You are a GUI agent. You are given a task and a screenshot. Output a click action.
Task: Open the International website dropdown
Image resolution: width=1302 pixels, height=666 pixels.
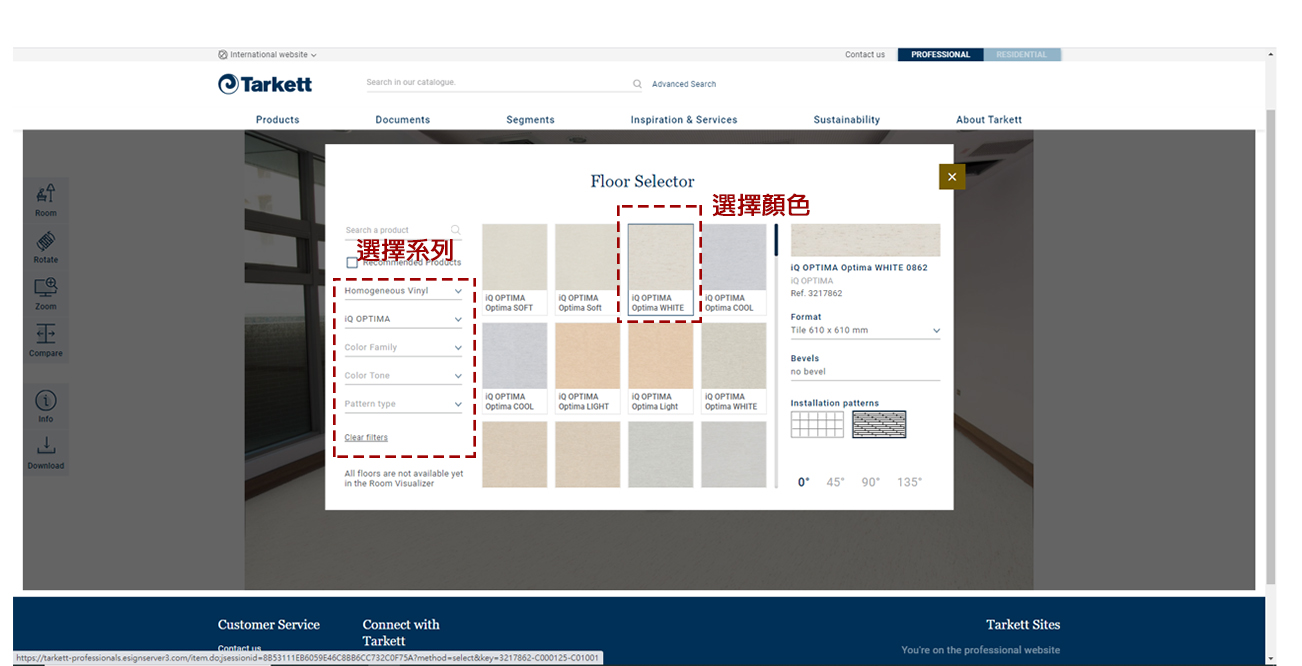pos(267,55)
